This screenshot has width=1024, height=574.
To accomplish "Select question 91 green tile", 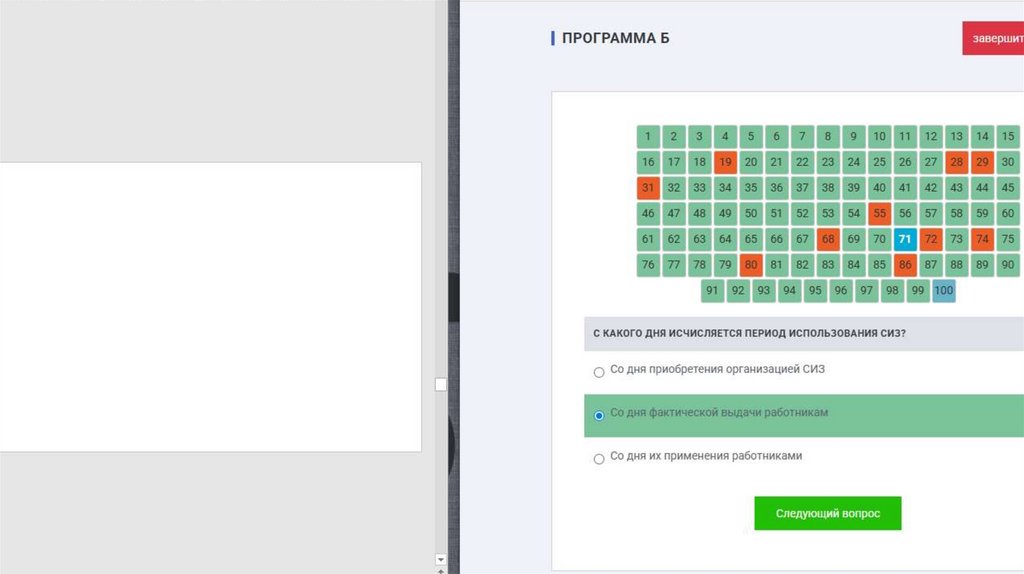I will click(x=712, y=291).
